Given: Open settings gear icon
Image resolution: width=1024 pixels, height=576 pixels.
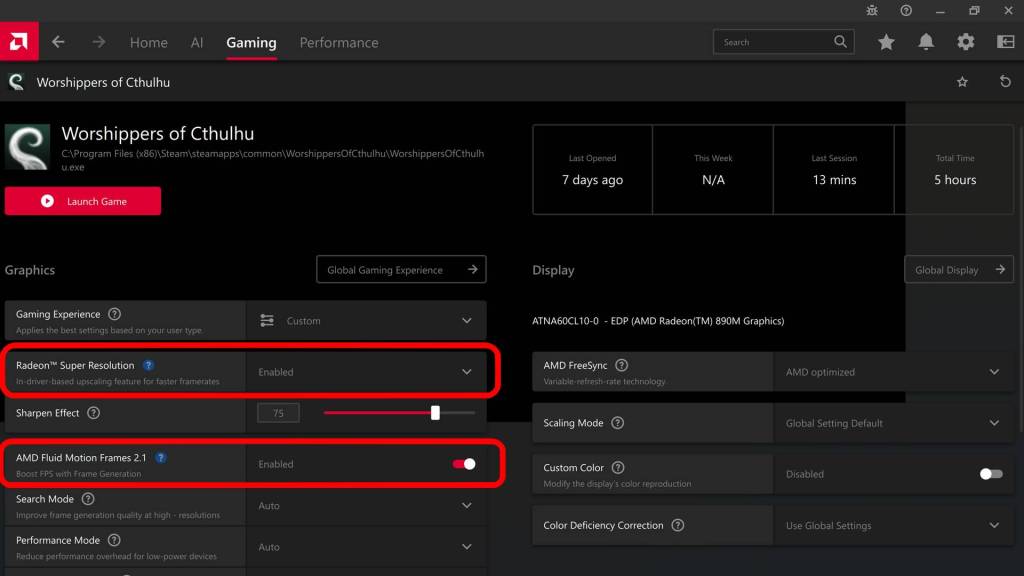Looking at the screenshot, I should (x=965, y=42).
